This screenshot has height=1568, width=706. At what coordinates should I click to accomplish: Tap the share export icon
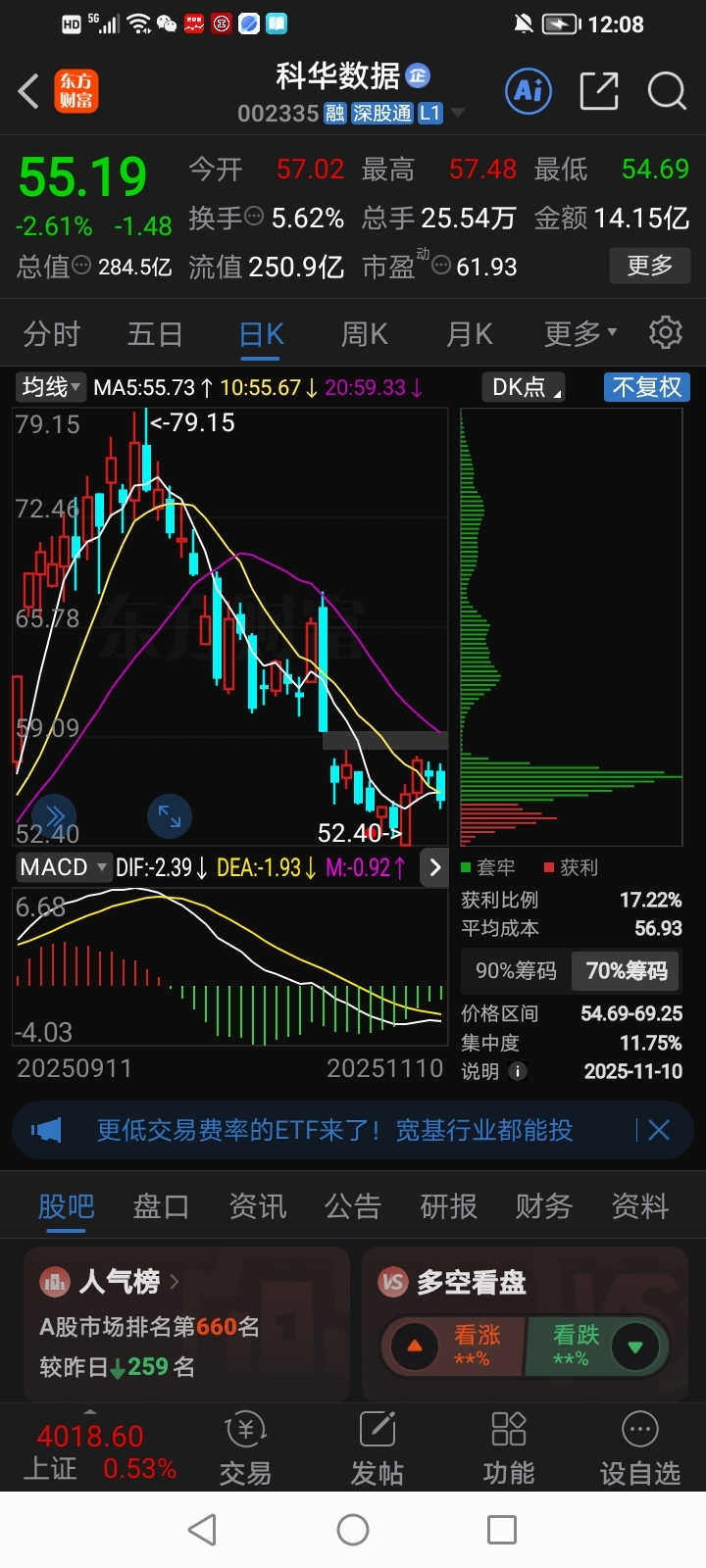pyautogui.click(x=599, y=91)
